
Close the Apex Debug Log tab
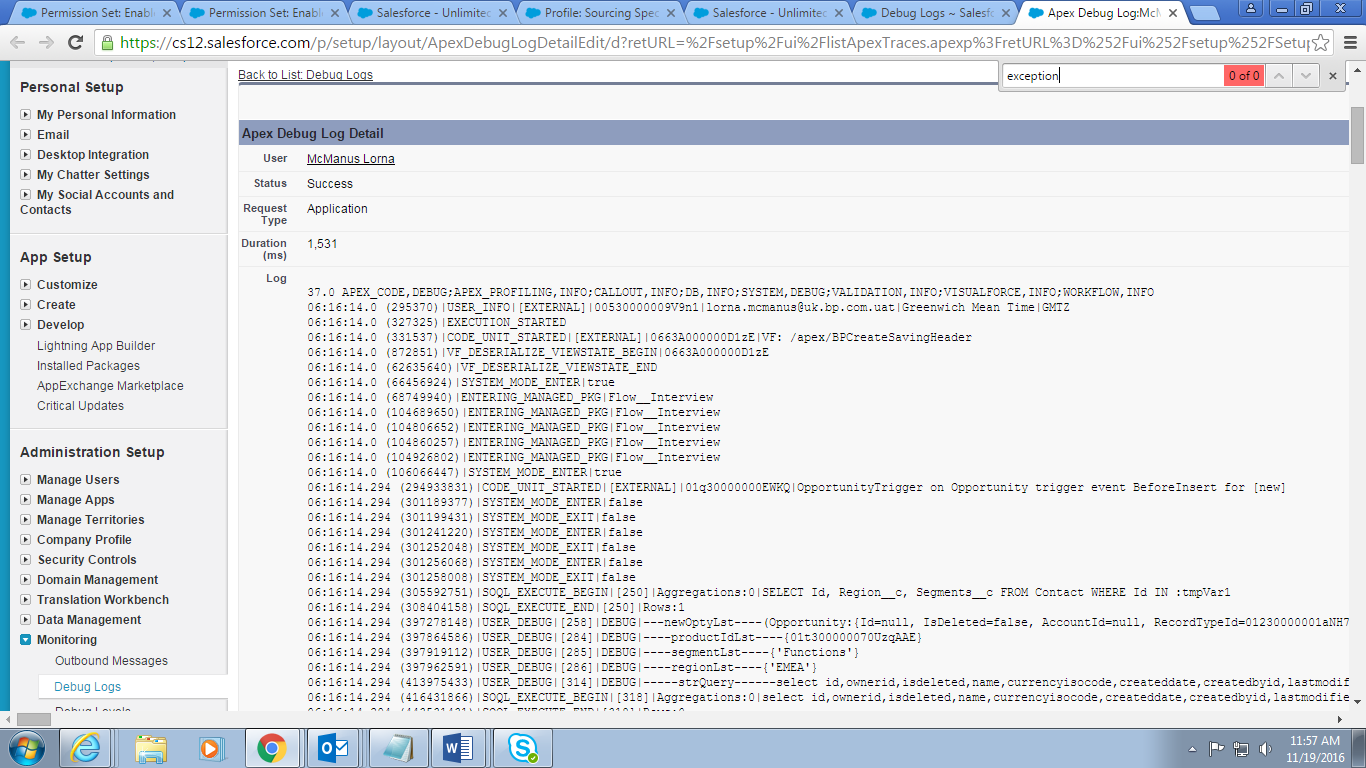[1173, 13]
